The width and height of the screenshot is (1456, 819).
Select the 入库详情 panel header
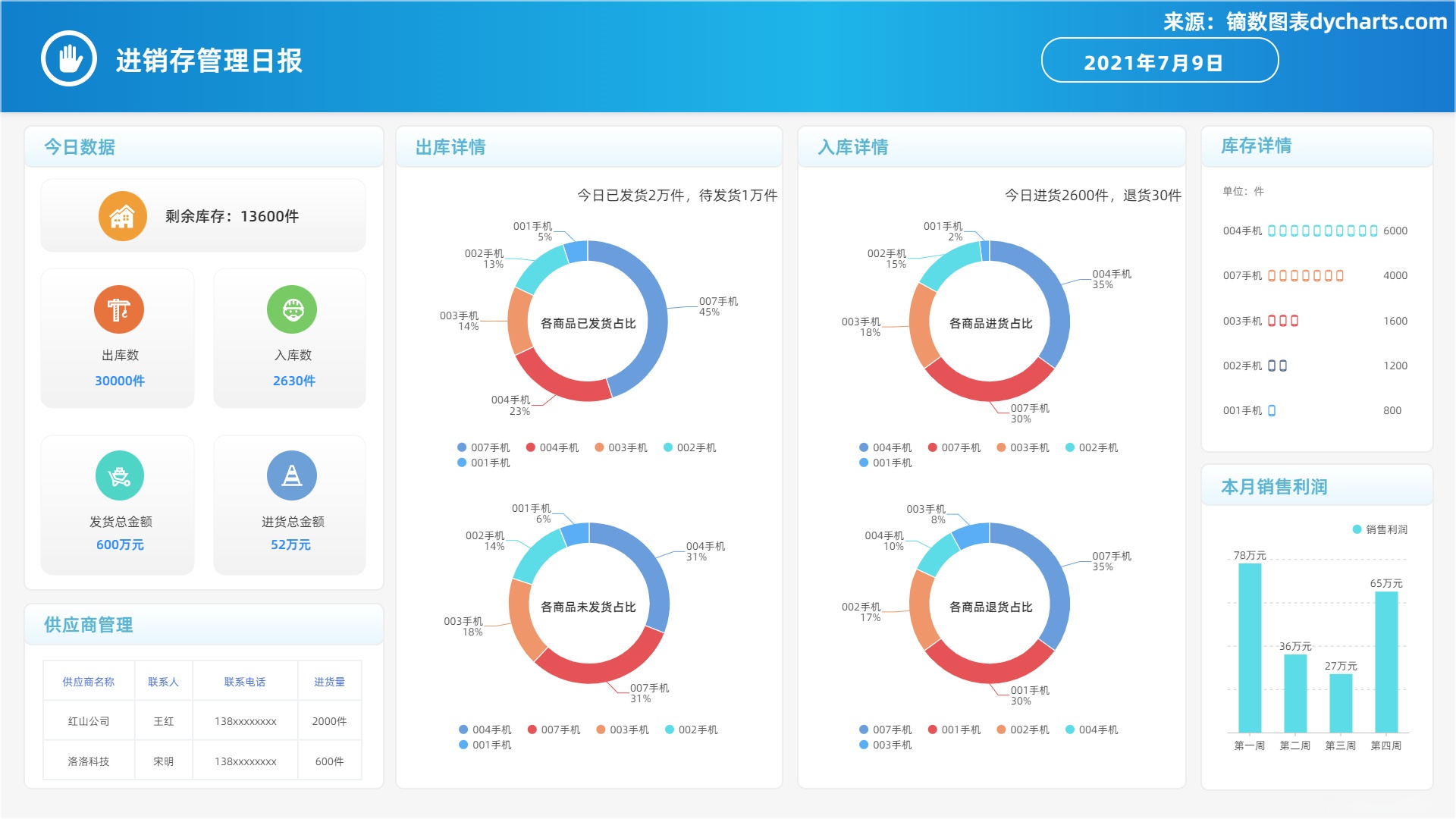(852, 147)
